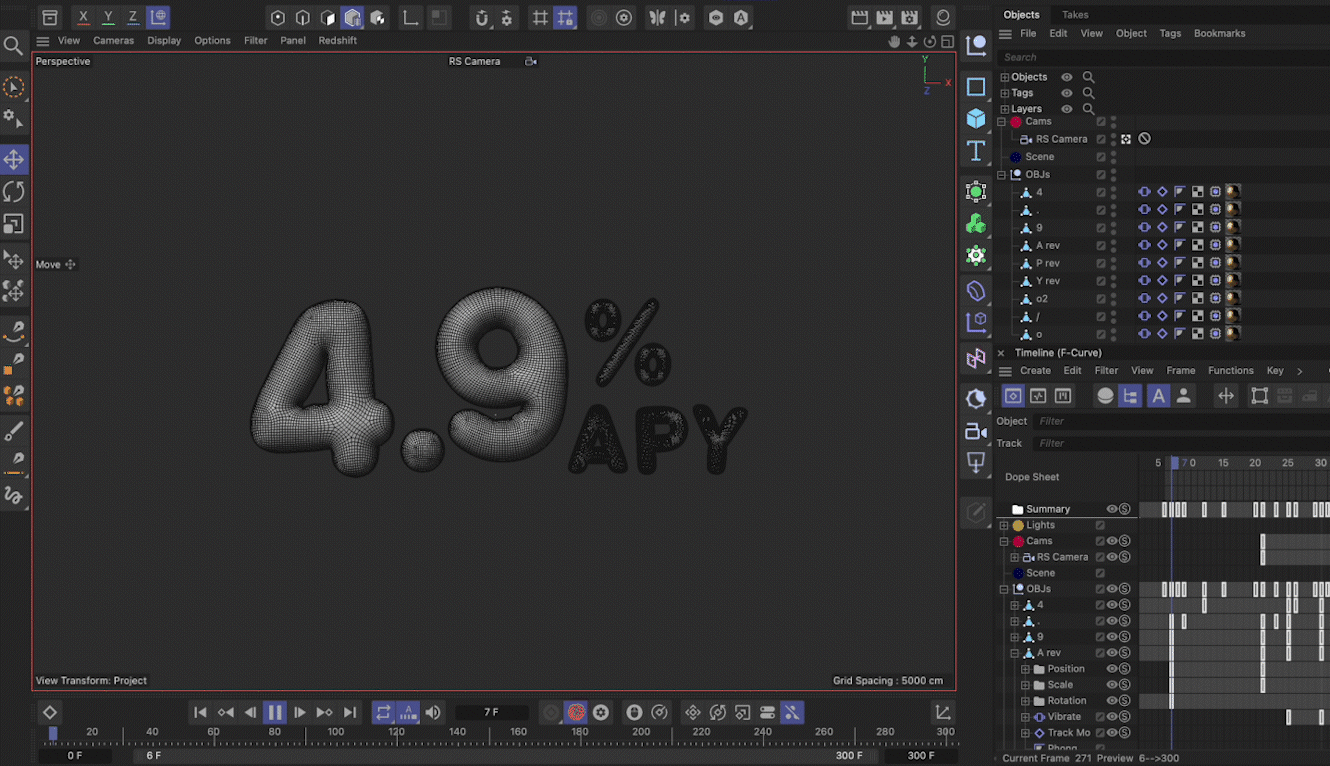Select RS Camera in Object Manager
1330x766 pixels.
tap(1061, 139)
